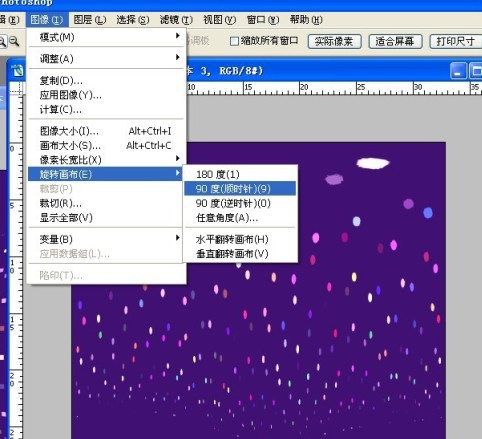Choose 显示全部(V) menu entry
The width and height of the screenshot is (482, 439).
106,218
